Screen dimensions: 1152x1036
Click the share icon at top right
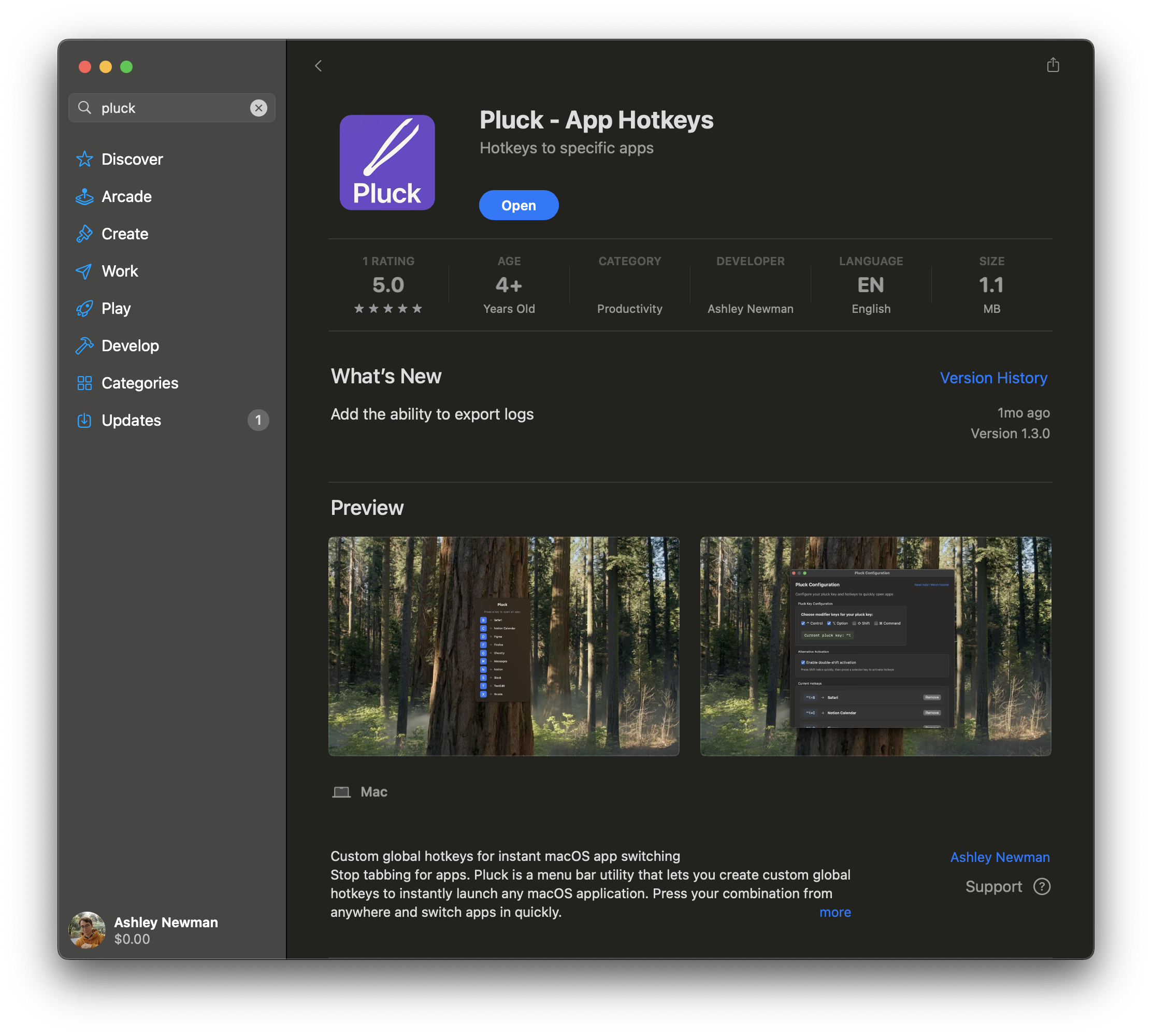(1053, 65)
